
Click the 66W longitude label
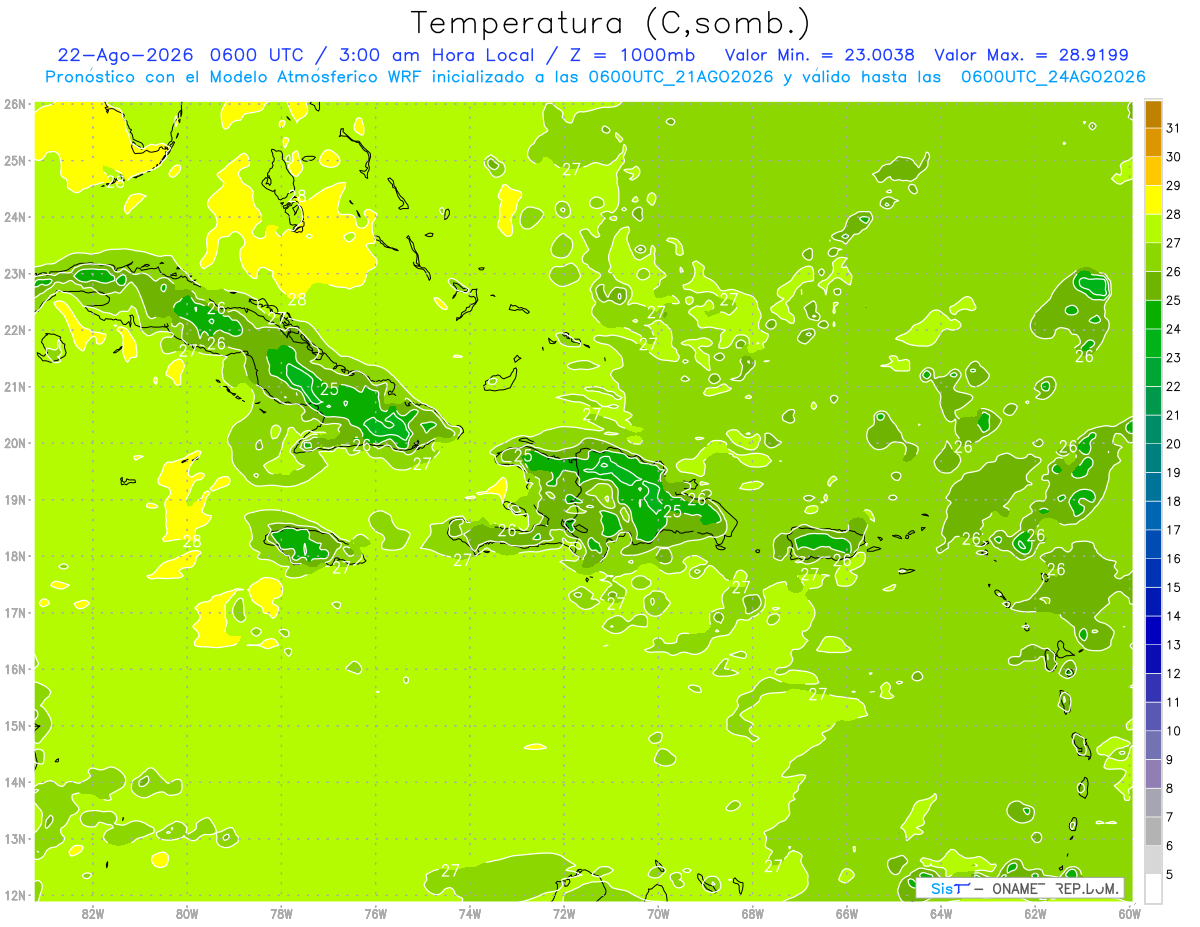847,913
